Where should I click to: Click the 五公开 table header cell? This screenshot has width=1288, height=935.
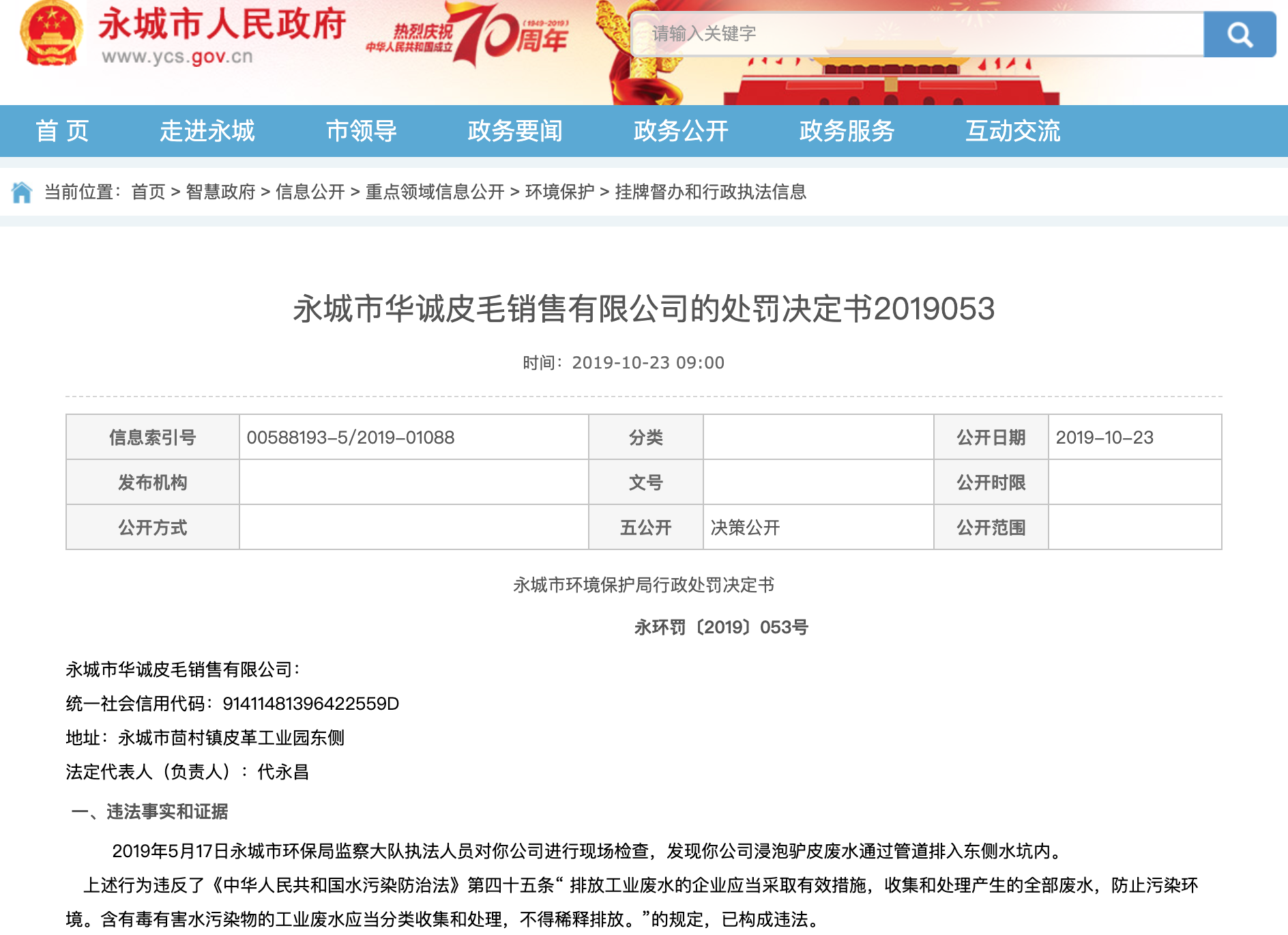pyautogui.click(x=646, y=527)
